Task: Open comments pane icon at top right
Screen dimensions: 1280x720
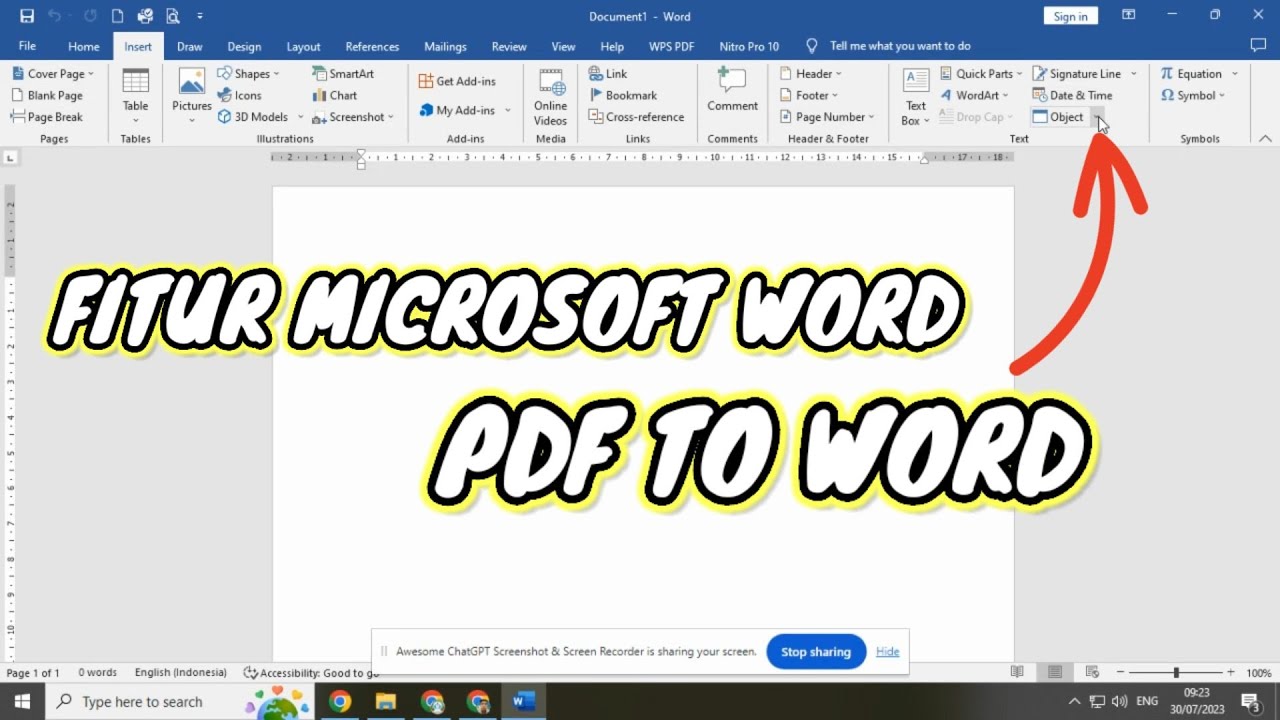Action: point(1259,46)
